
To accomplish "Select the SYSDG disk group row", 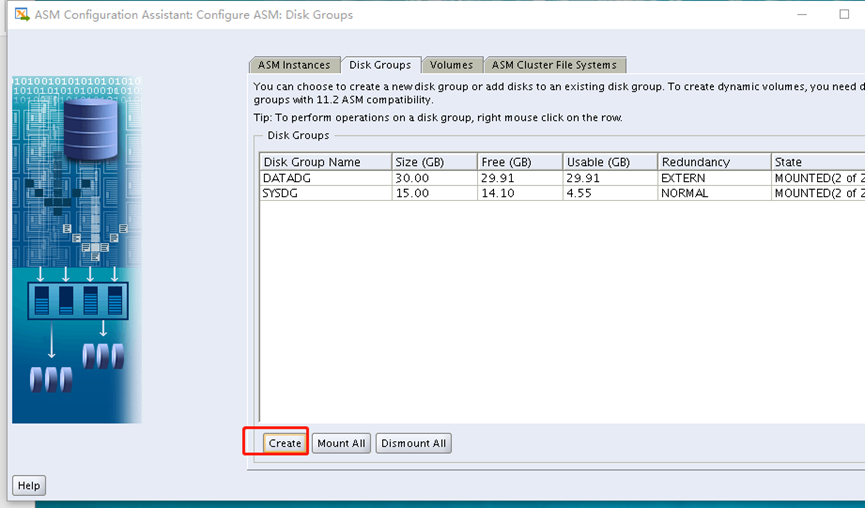I will tap(562, 193).
